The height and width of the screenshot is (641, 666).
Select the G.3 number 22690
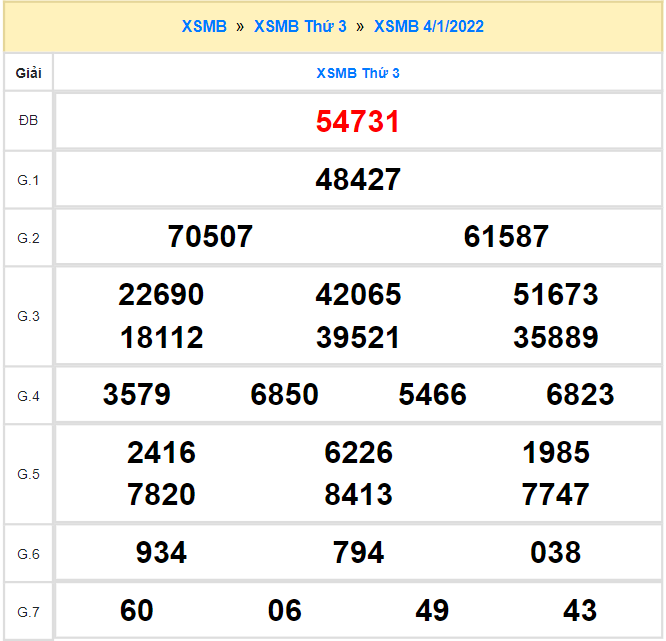[x=161, y=295]
